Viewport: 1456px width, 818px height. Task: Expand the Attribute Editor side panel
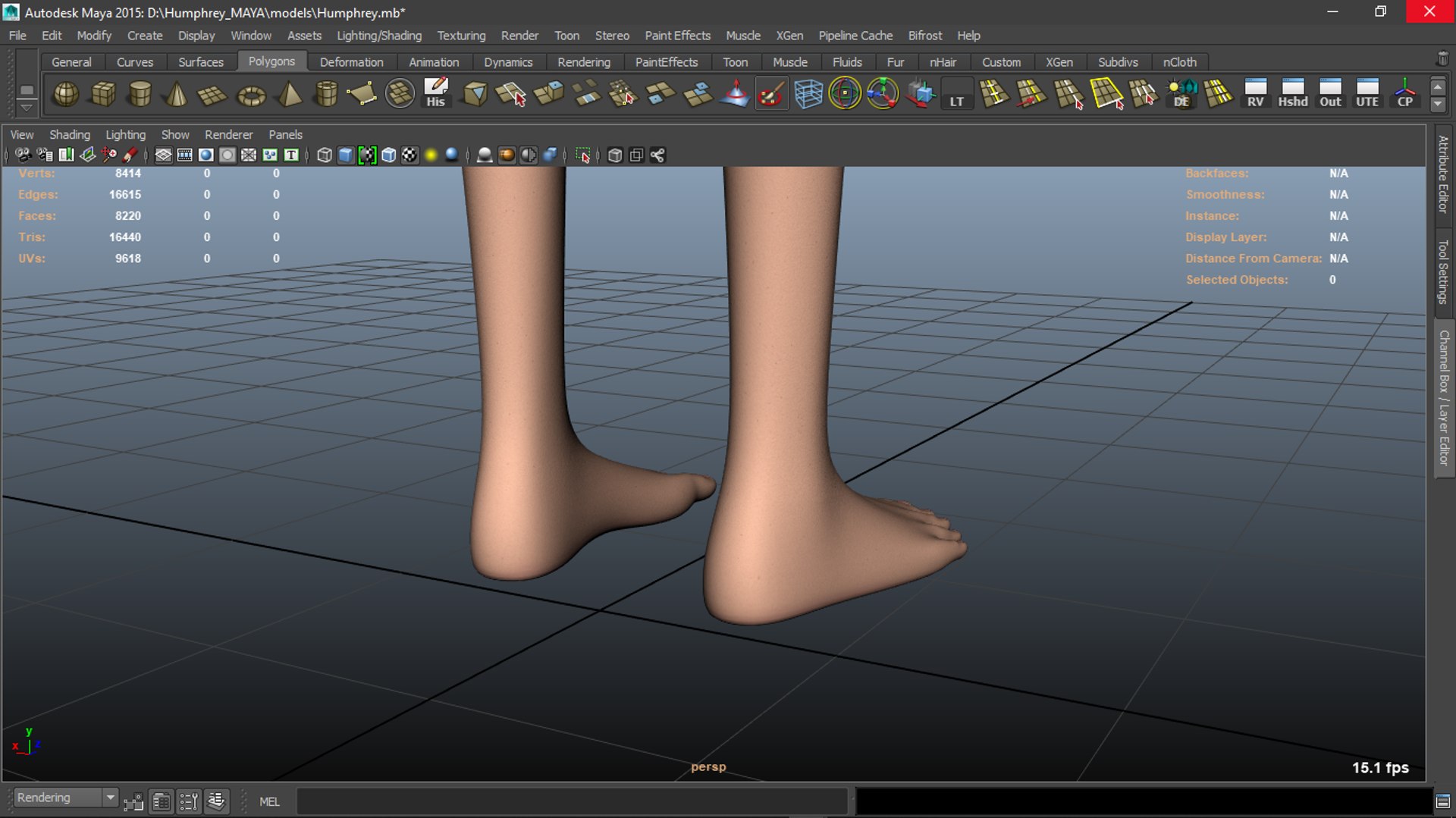click(1443, 174)
